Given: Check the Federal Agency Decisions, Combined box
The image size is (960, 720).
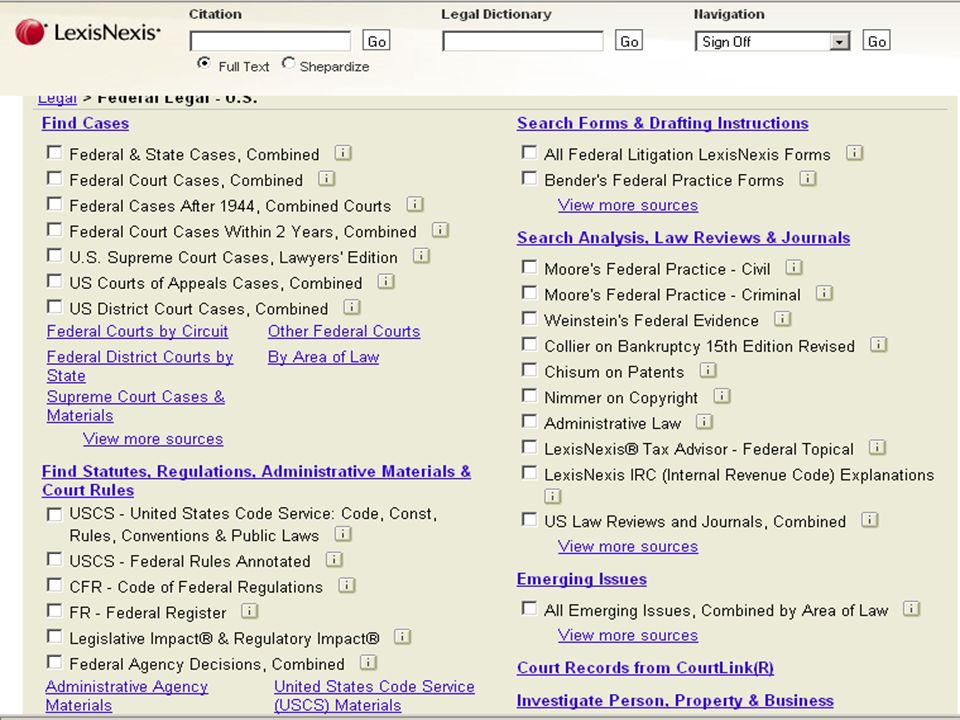Looking at the screenshot, I should click(54, 661).
